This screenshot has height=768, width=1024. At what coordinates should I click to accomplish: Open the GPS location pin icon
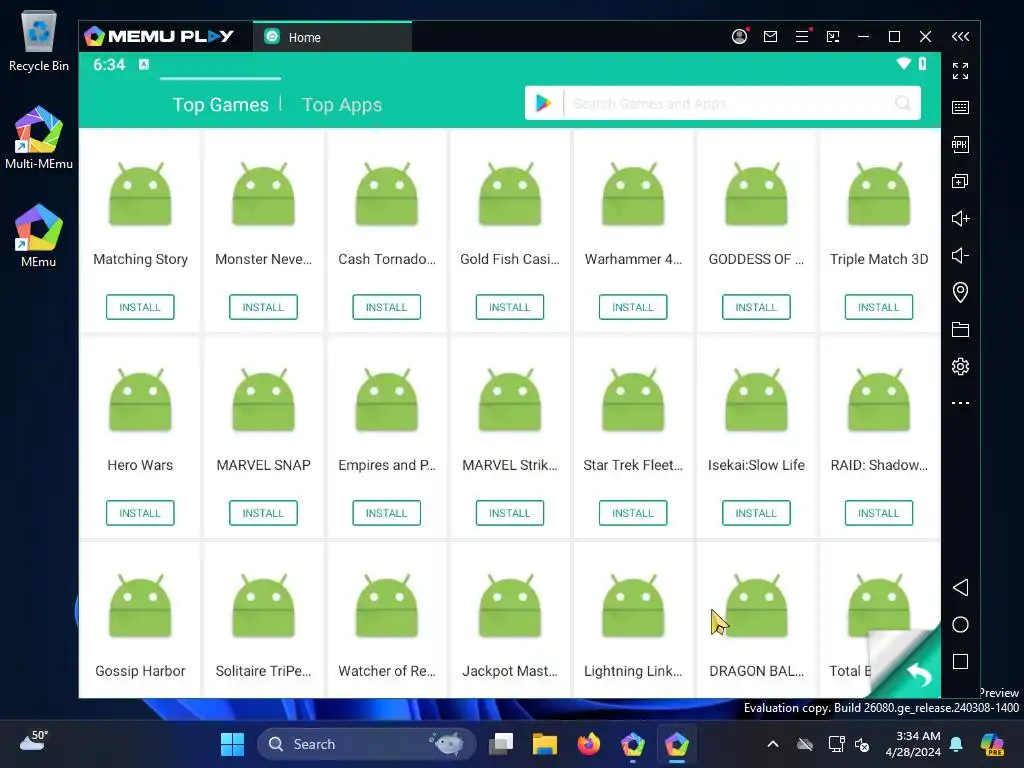pyautogui.click(x=960, y=292)
